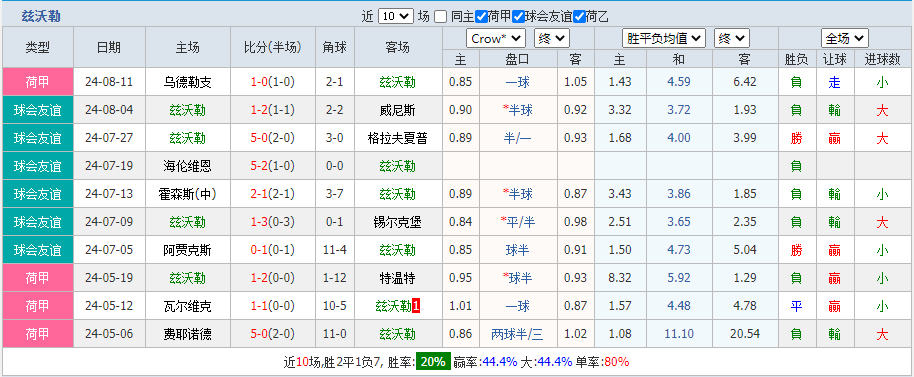Open the 终 dropdown next to 胜平负均值
The image size is (914, 377).
point(732,39)
